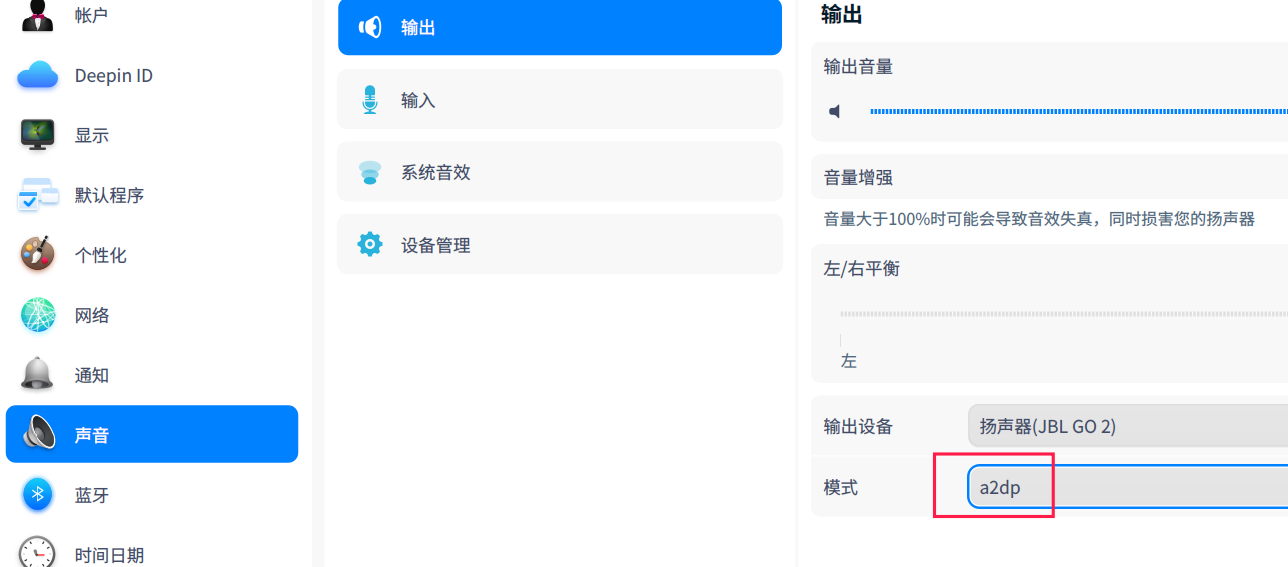Click the 音量增强 label
This screenshot has height=567, width=1288.
(858, 178)
